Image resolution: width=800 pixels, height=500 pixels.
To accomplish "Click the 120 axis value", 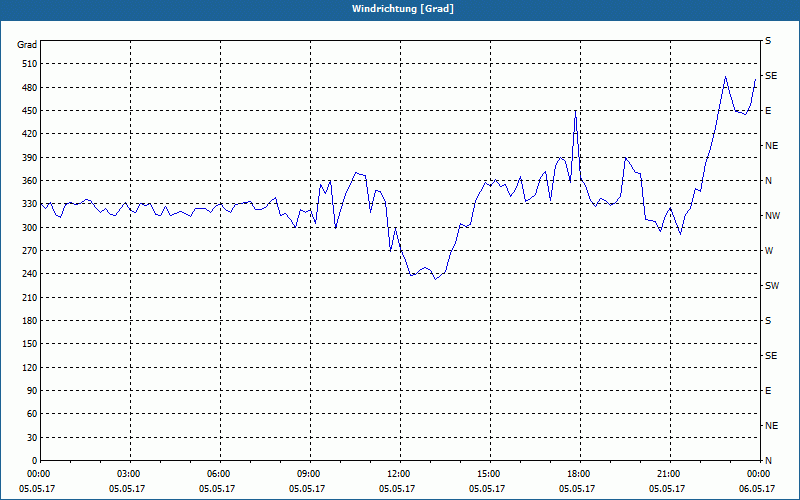I will (29, 367).
